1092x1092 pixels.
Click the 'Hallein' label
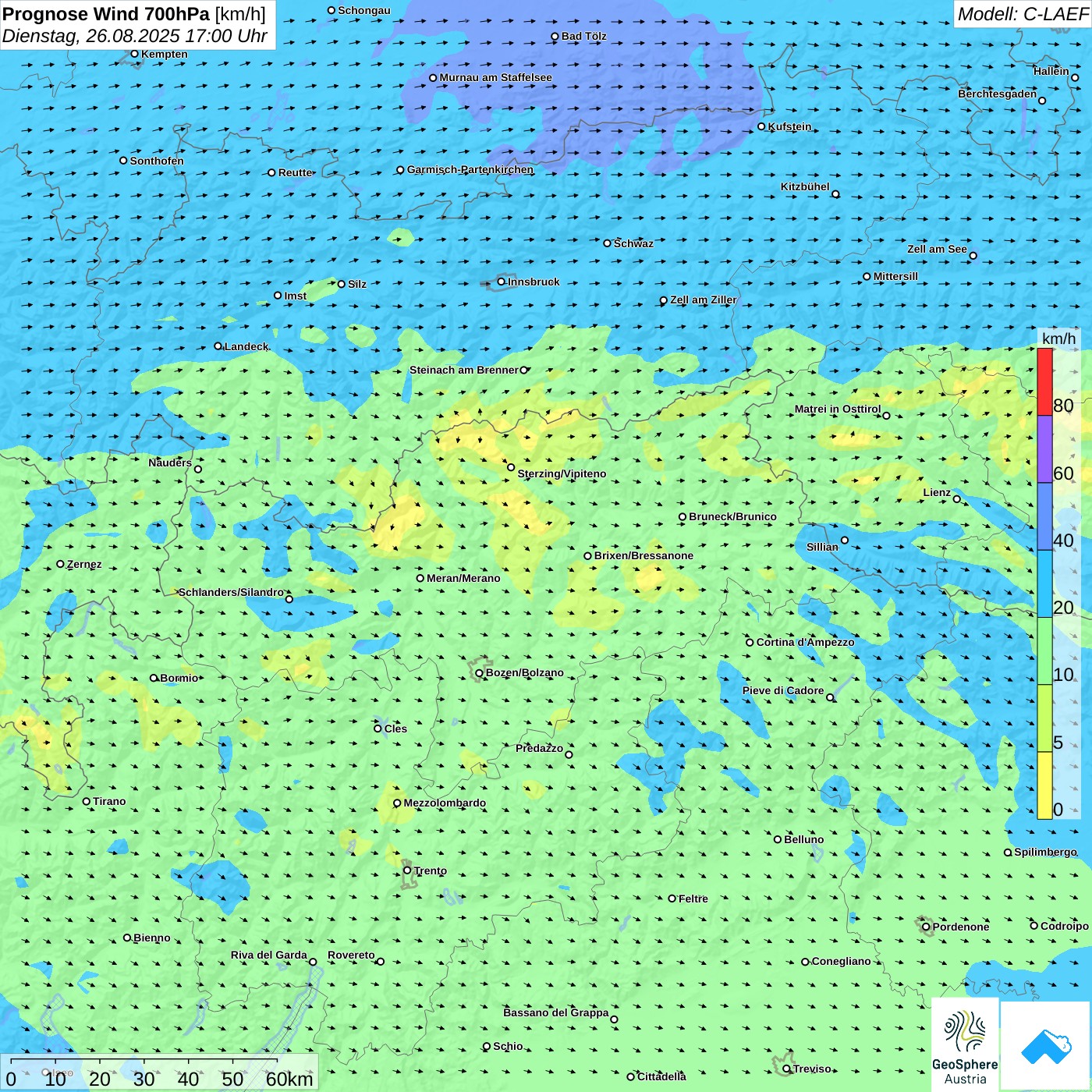1051,71
